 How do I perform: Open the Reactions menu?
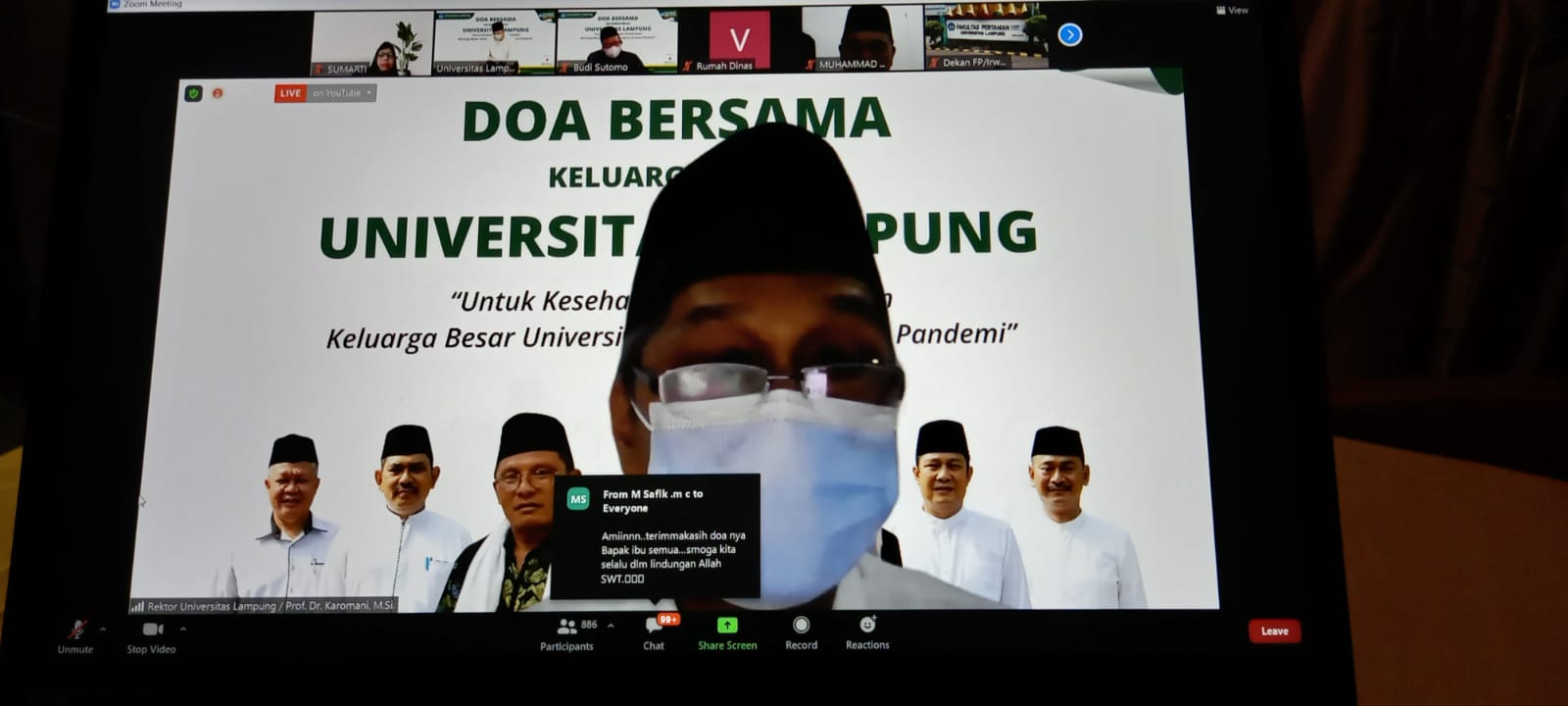[x=867, y=632]
